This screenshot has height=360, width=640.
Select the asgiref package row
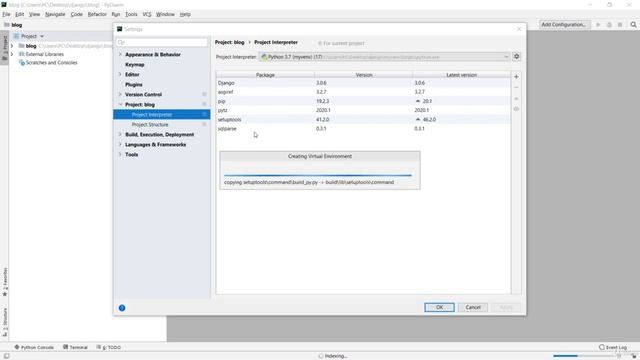coord(363,92)
